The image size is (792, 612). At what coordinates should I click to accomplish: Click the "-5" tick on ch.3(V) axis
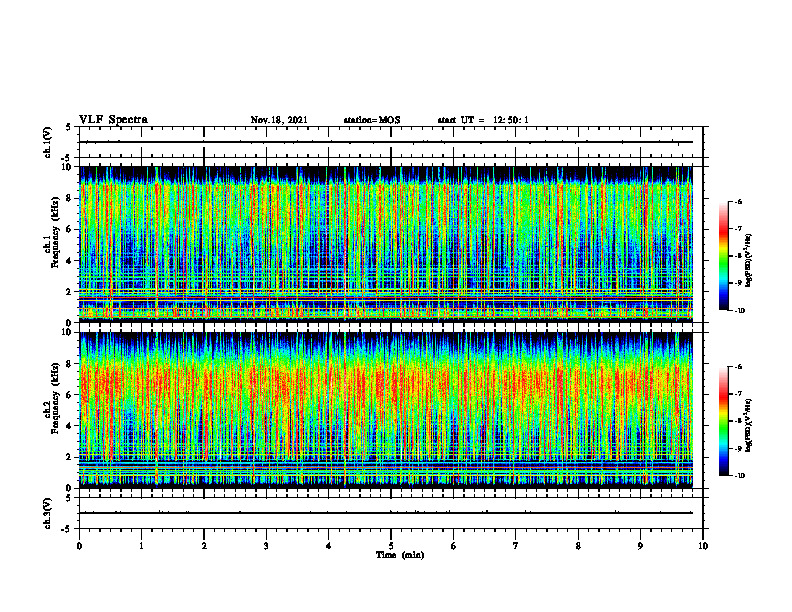pos(67,529)
